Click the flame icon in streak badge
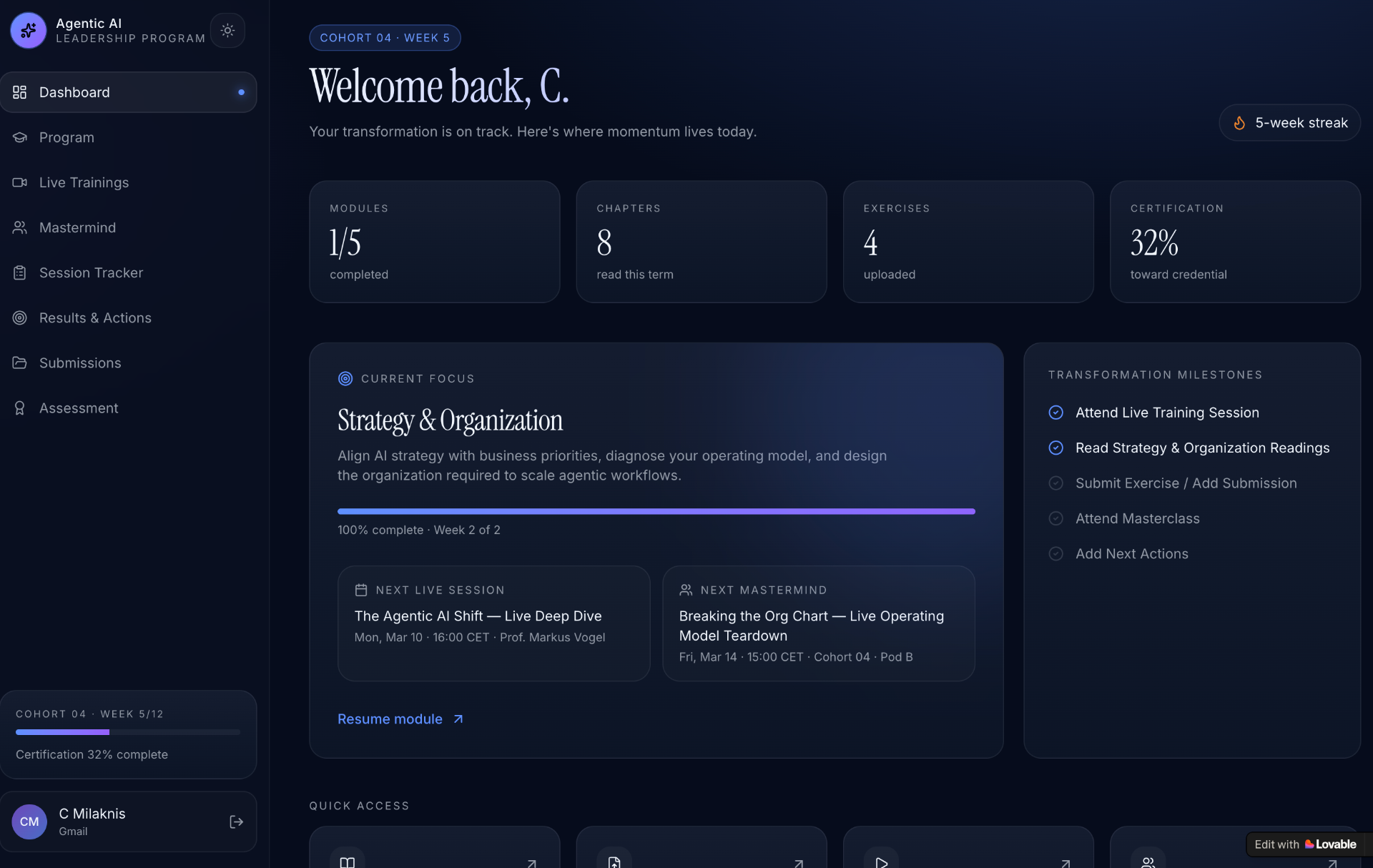The height and width of the screenshot is (868, 1373). [1239, 123]
